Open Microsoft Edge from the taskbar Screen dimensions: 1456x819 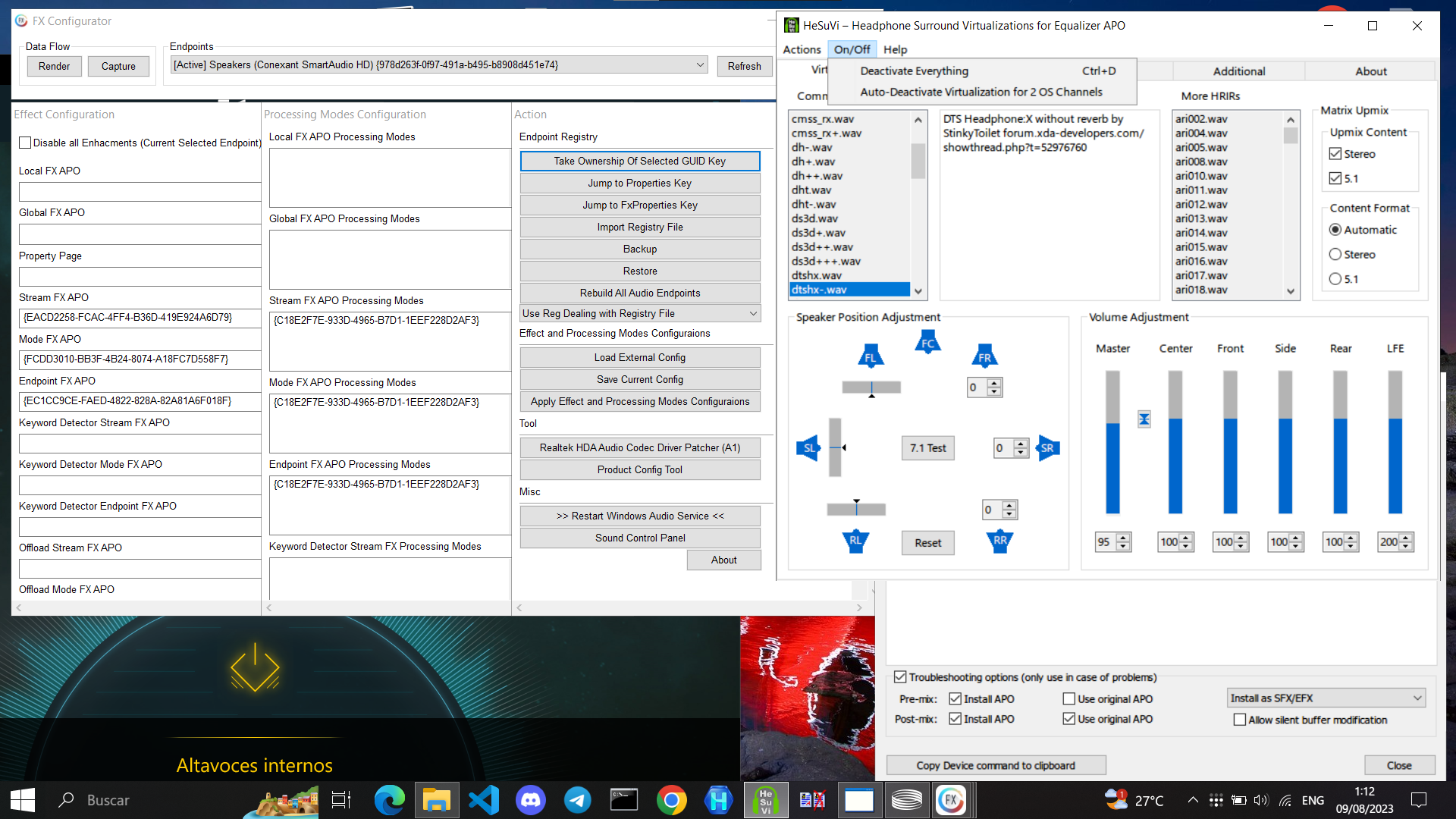click(x=390, y=800)
